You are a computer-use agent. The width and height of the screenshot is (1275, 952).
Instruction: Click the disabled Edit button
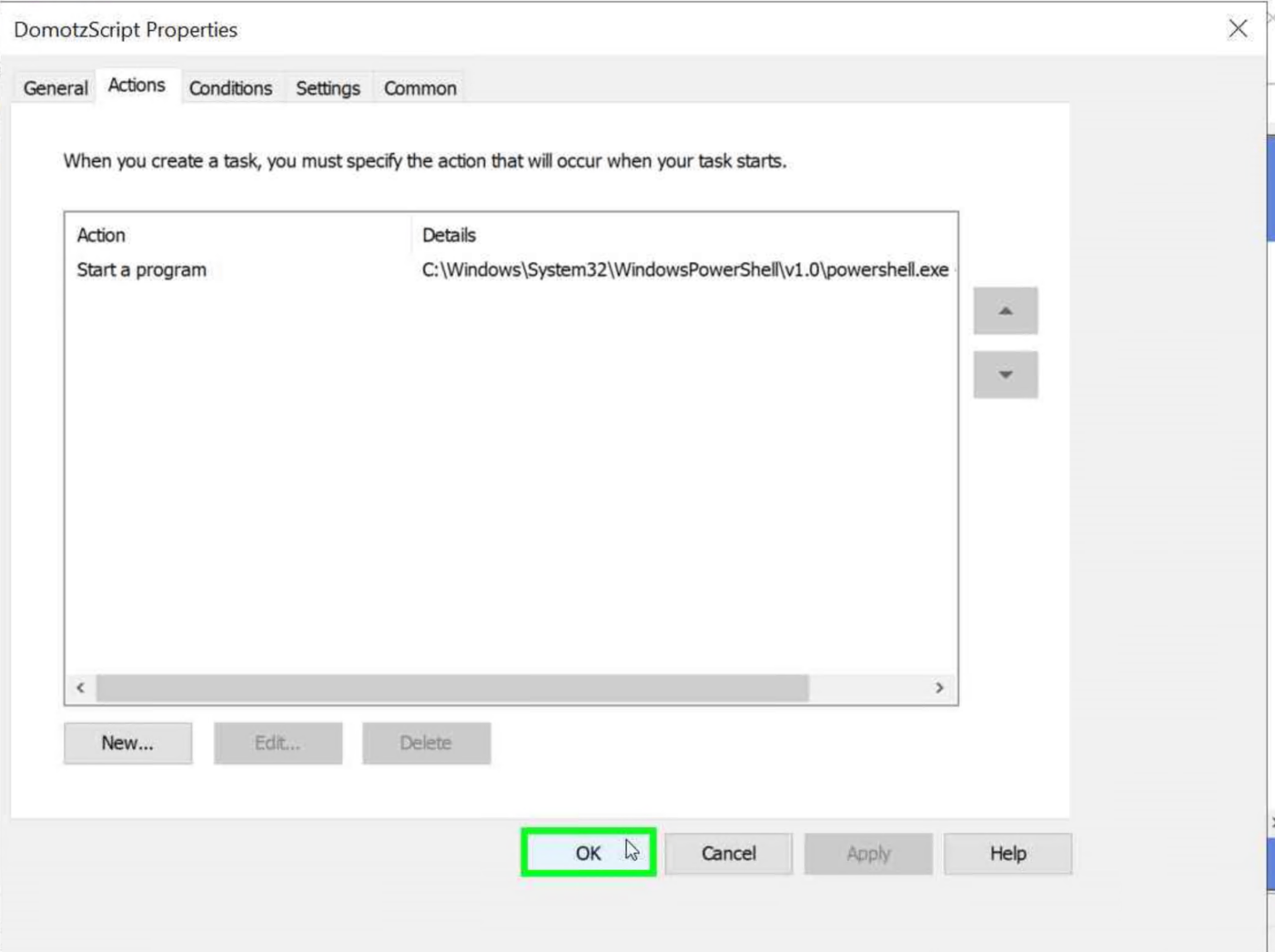pyautogui.click(x=277, y=743)
